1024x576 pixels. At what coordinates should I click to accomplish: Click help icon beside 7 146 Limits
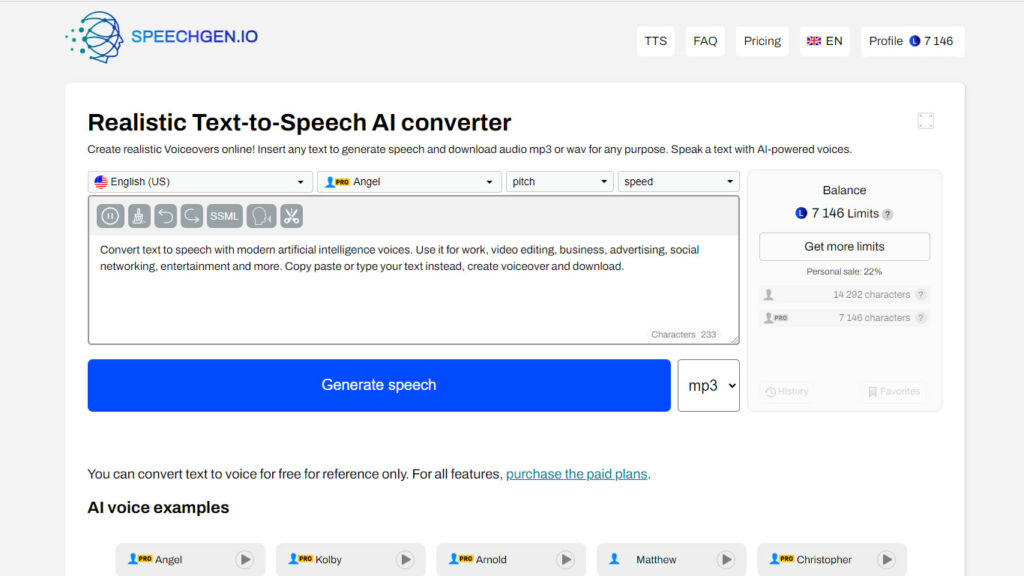(x=887, y=214)
